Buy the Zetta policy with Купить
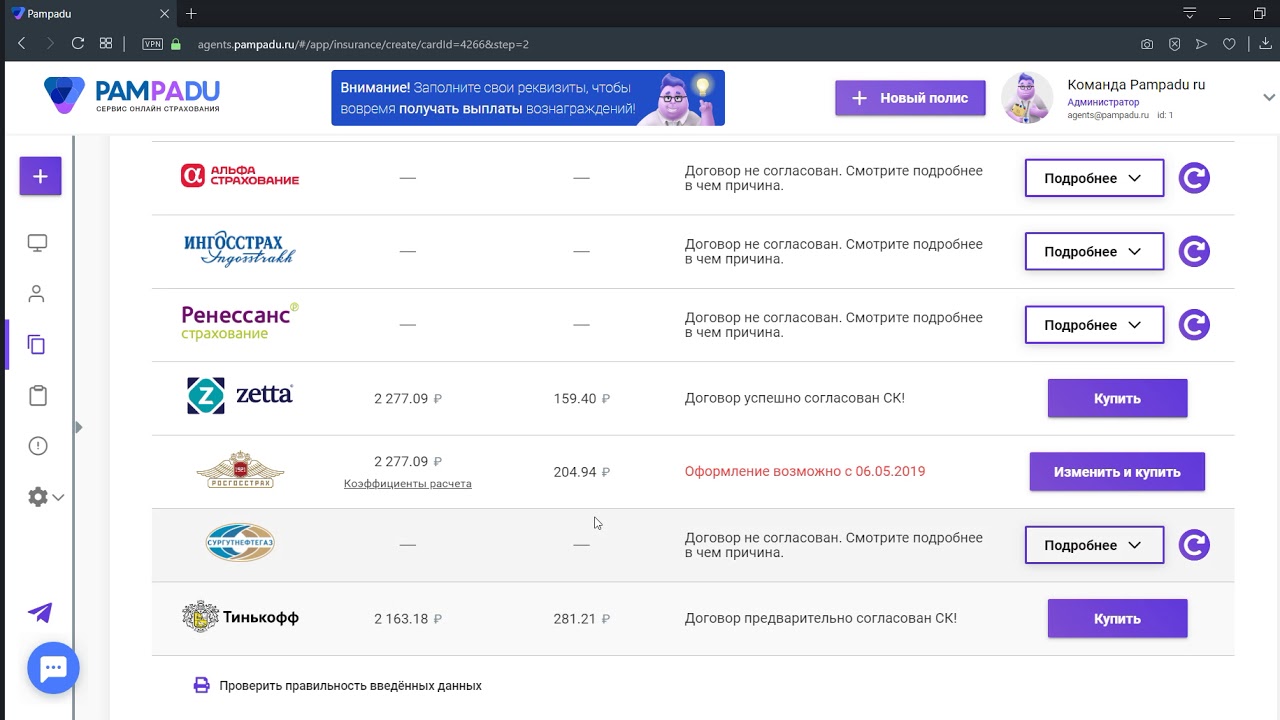1280x720 pixels. tap(1117, 398)
